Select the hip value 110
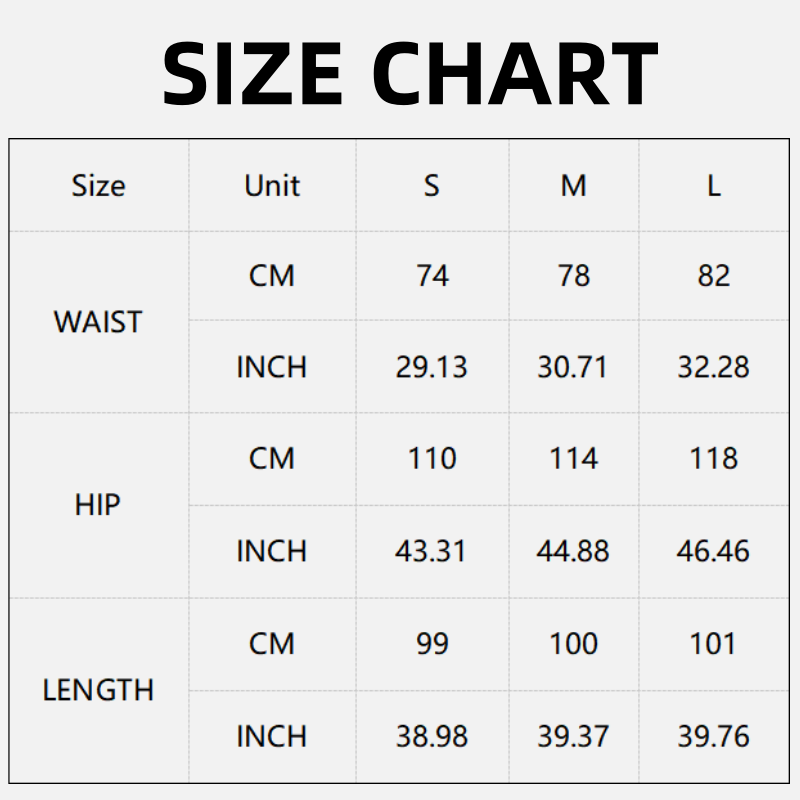This screenshot has height=800, width=800. pos(432,459)
